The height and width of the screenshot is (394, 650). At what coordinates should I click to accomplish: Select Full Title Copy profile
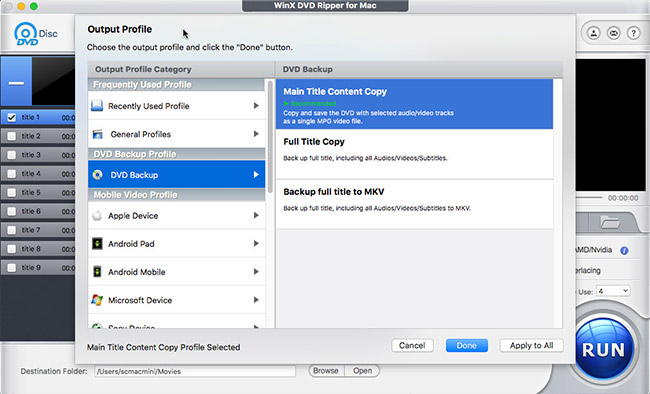click(x=415, y=154)
